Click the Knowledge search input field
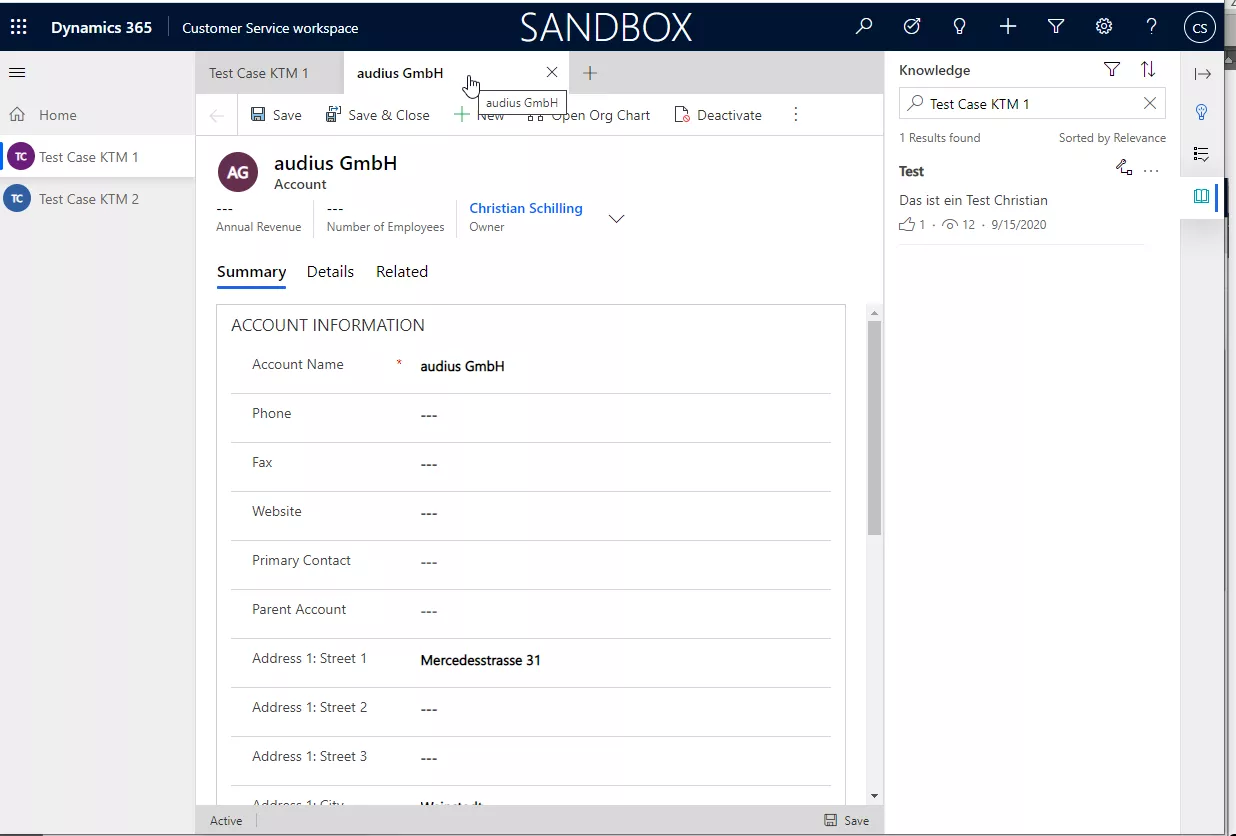Image resolution: width=1236 pixels, height=836 pixels. 1030,104
